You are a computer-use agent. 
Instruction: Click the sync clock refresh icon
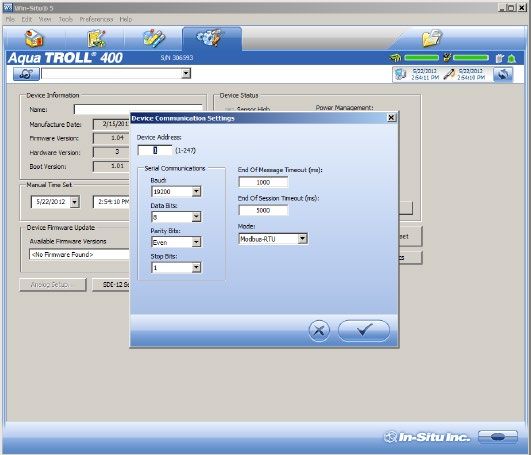coord(503,74)
